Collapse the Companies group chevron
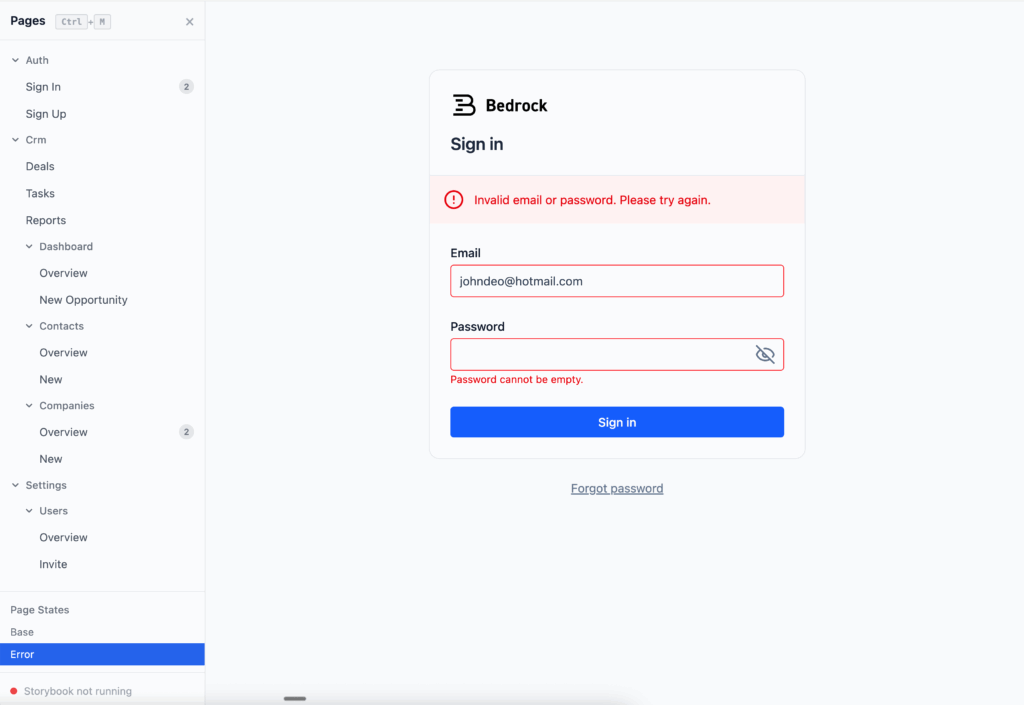This screenshot has height=705, width=1024. 29,406
